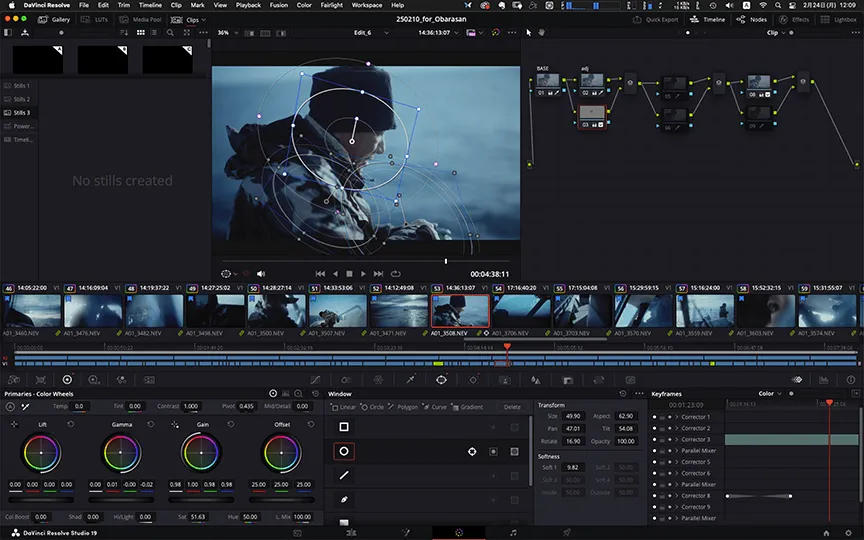
Task: Open the Fusion menu
Action: point(279,5)
